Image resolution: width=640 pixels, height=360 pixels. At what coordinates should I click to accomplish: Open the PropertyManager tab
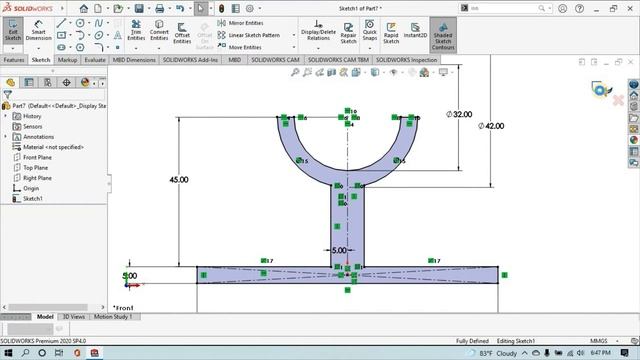coord(29,82)
